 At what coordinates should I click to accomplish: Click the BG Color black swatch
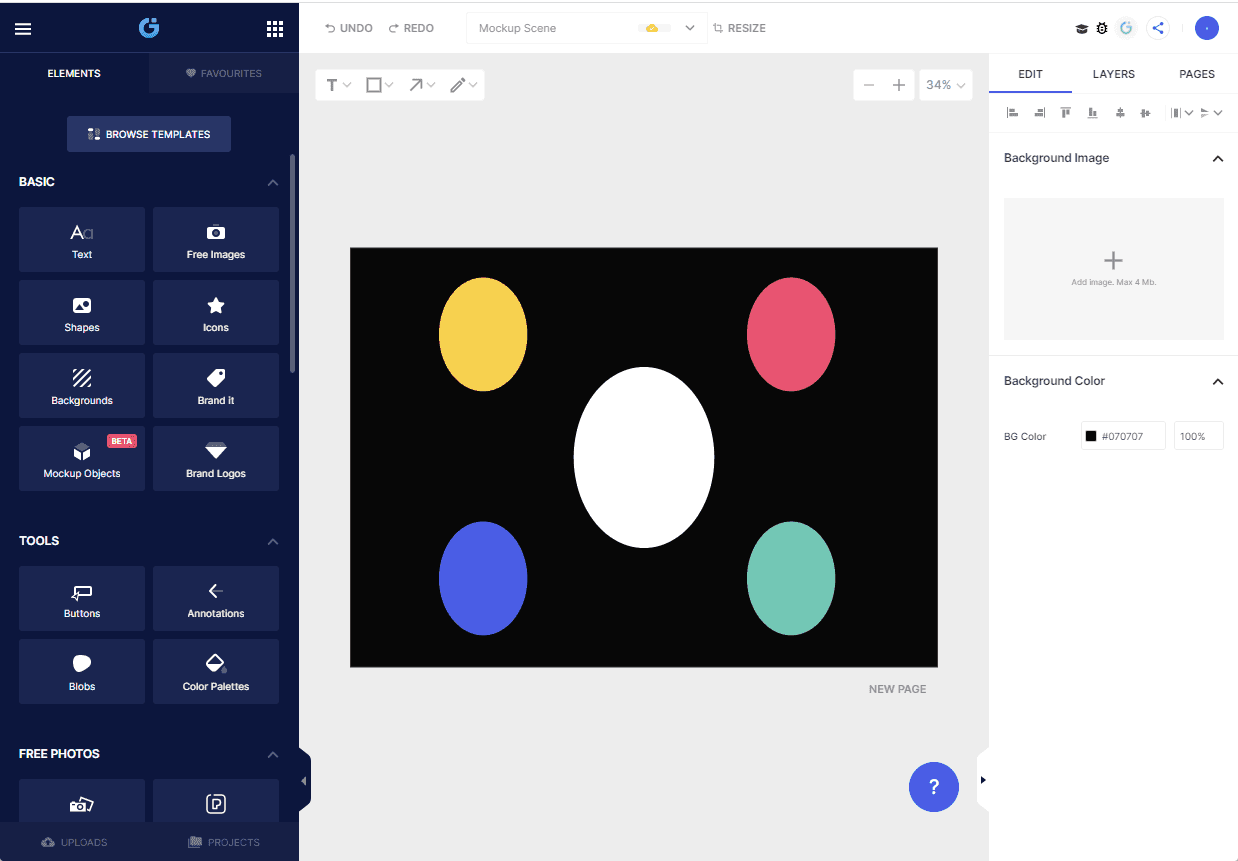[1091, 436]
